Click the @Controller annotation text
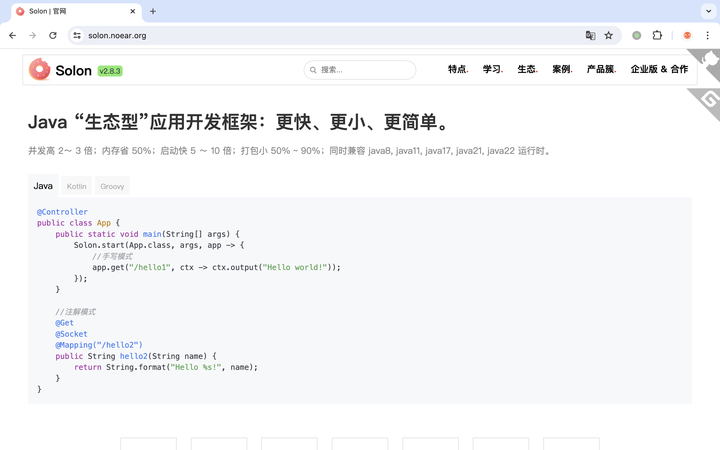Image resolution: width=720 pixels, height=450 pixels. tap(62, 212)
